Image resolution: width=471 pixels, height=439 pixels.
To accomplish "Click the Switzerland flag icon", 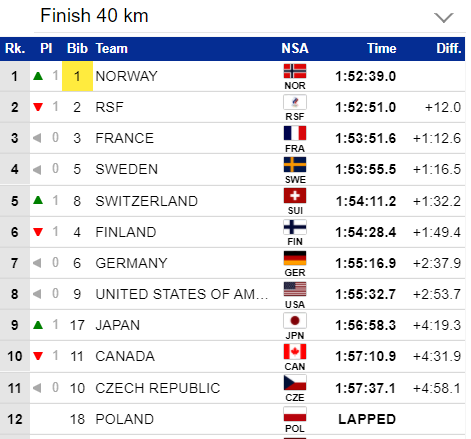I will [295, 196].
